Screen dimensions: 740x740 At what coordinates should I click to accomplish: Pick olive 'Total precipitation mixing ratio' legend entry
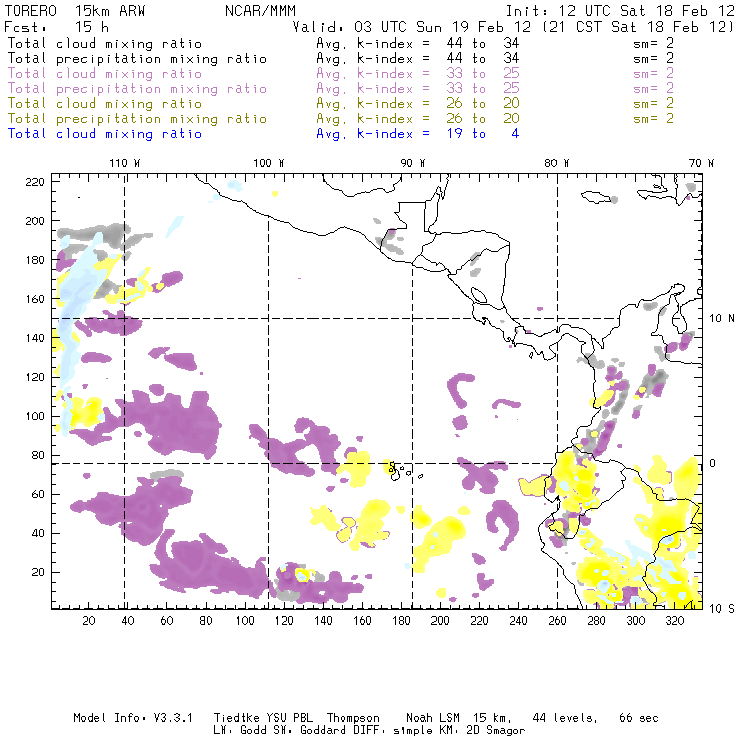tap(137, 119)
